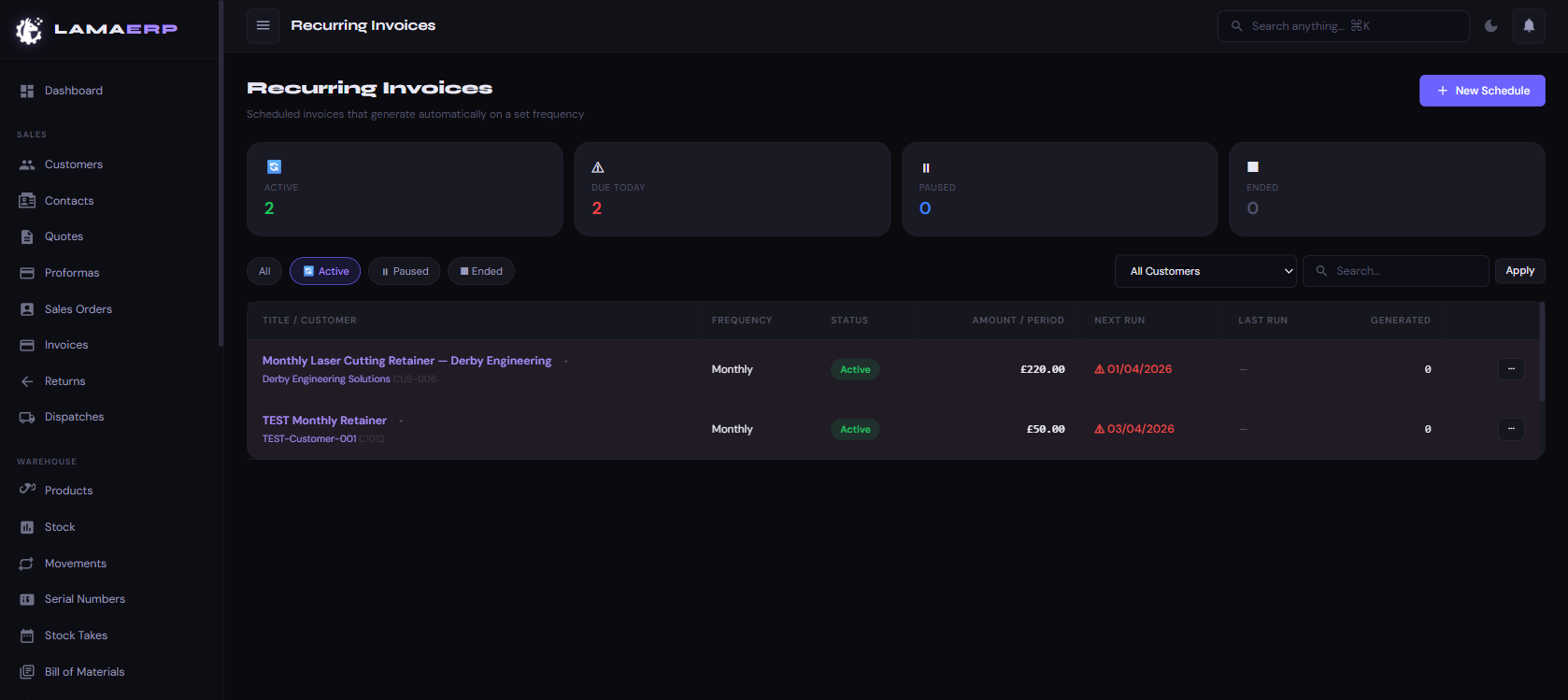Open Returns arrow icon in sidebar
The height and width of the screenshot is (700, 1568).
[x=27, y=381]
